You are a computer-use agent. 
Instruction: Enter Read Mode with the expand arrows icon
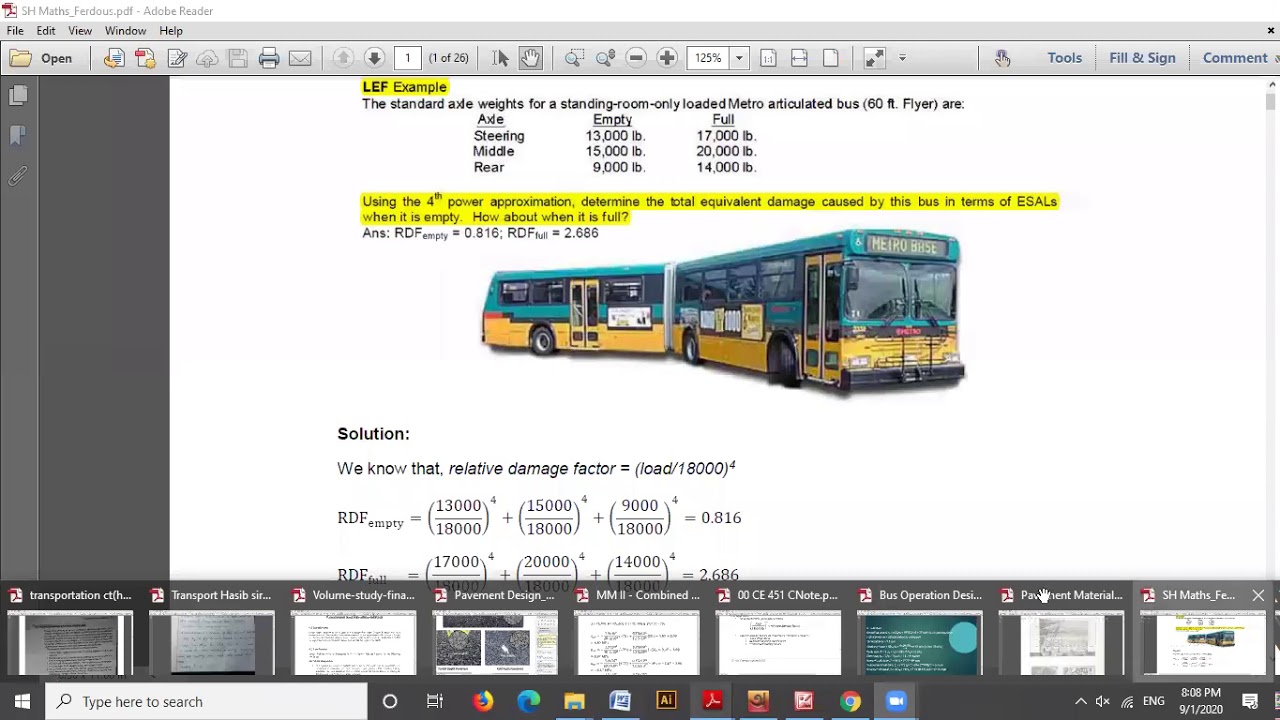874,58
